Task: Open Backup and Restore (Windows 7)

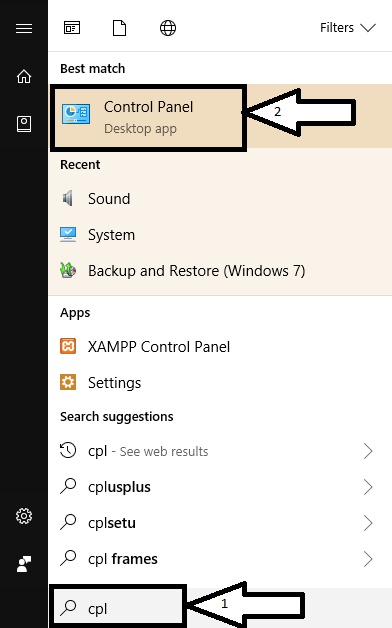Action: [220, 271]
